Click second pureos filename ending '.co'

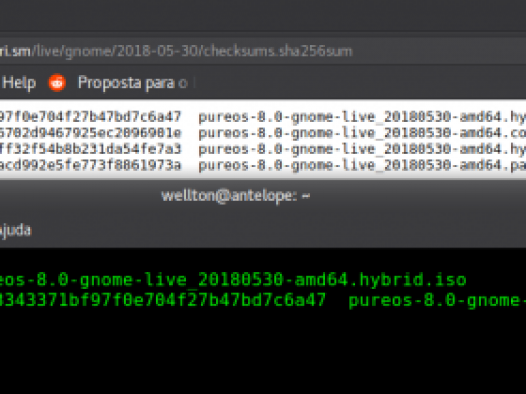(x=362, y=133)
